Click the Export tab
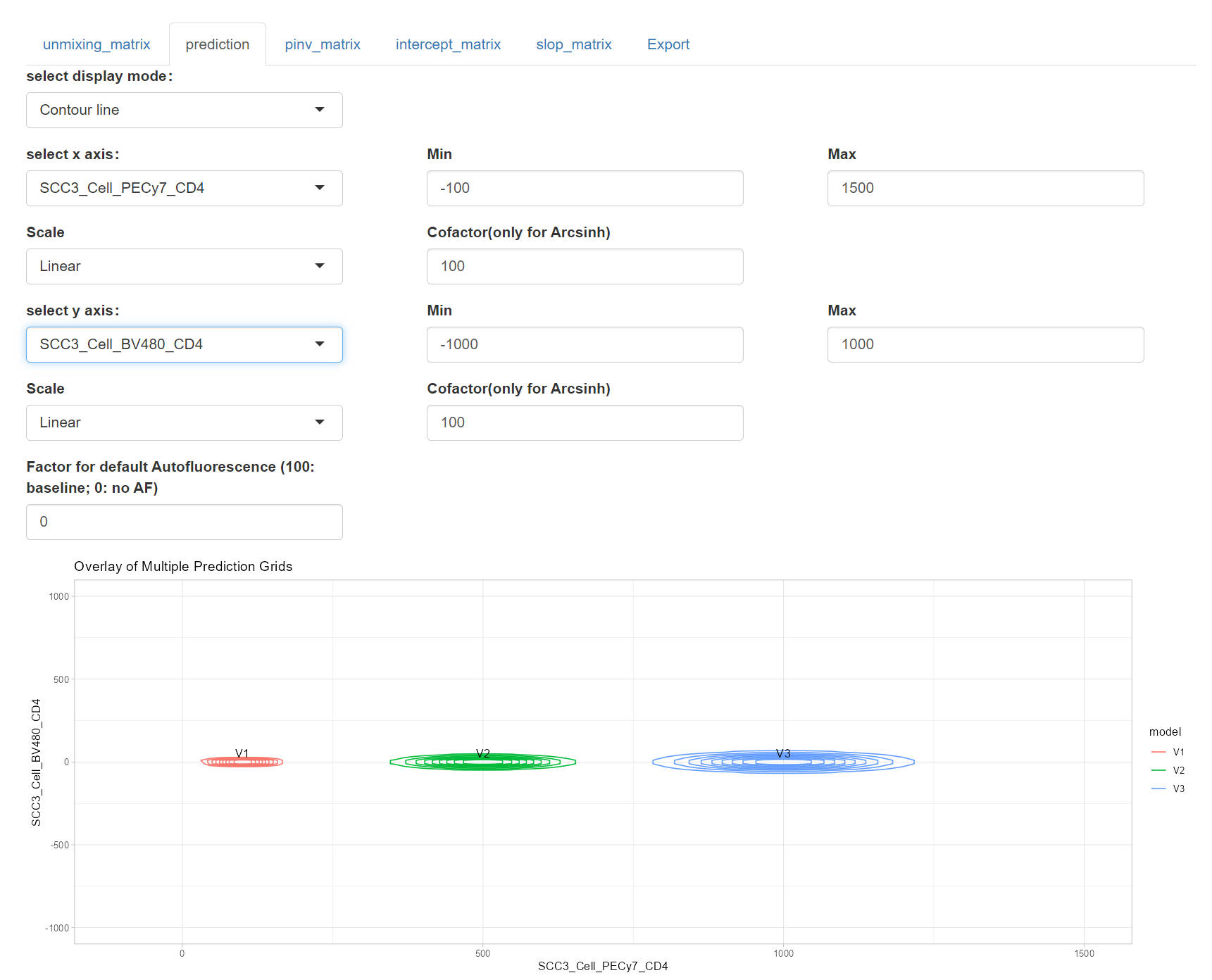Viewport: 1212px width, 980px height. click(x=668, y=44)
